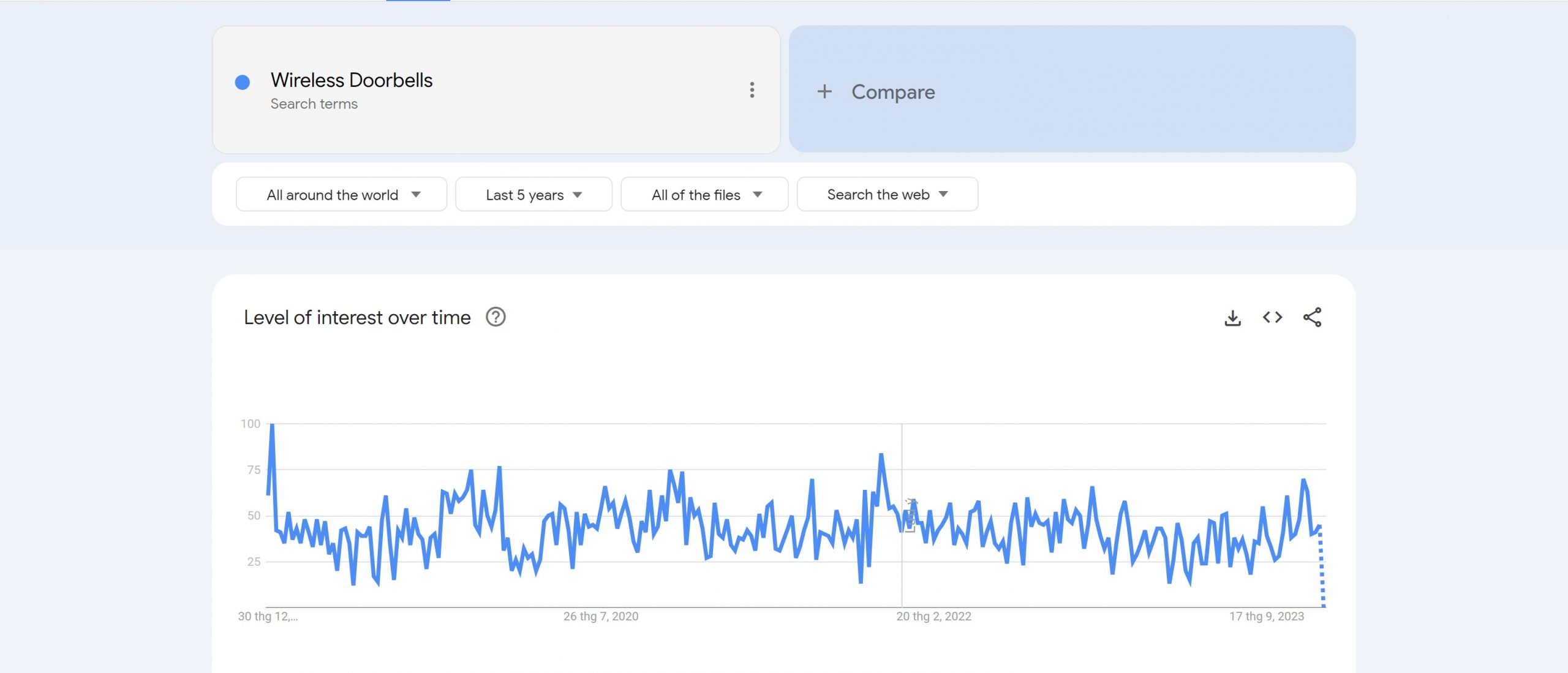Click the 100 peak point on the chart

tap(272, 425)
